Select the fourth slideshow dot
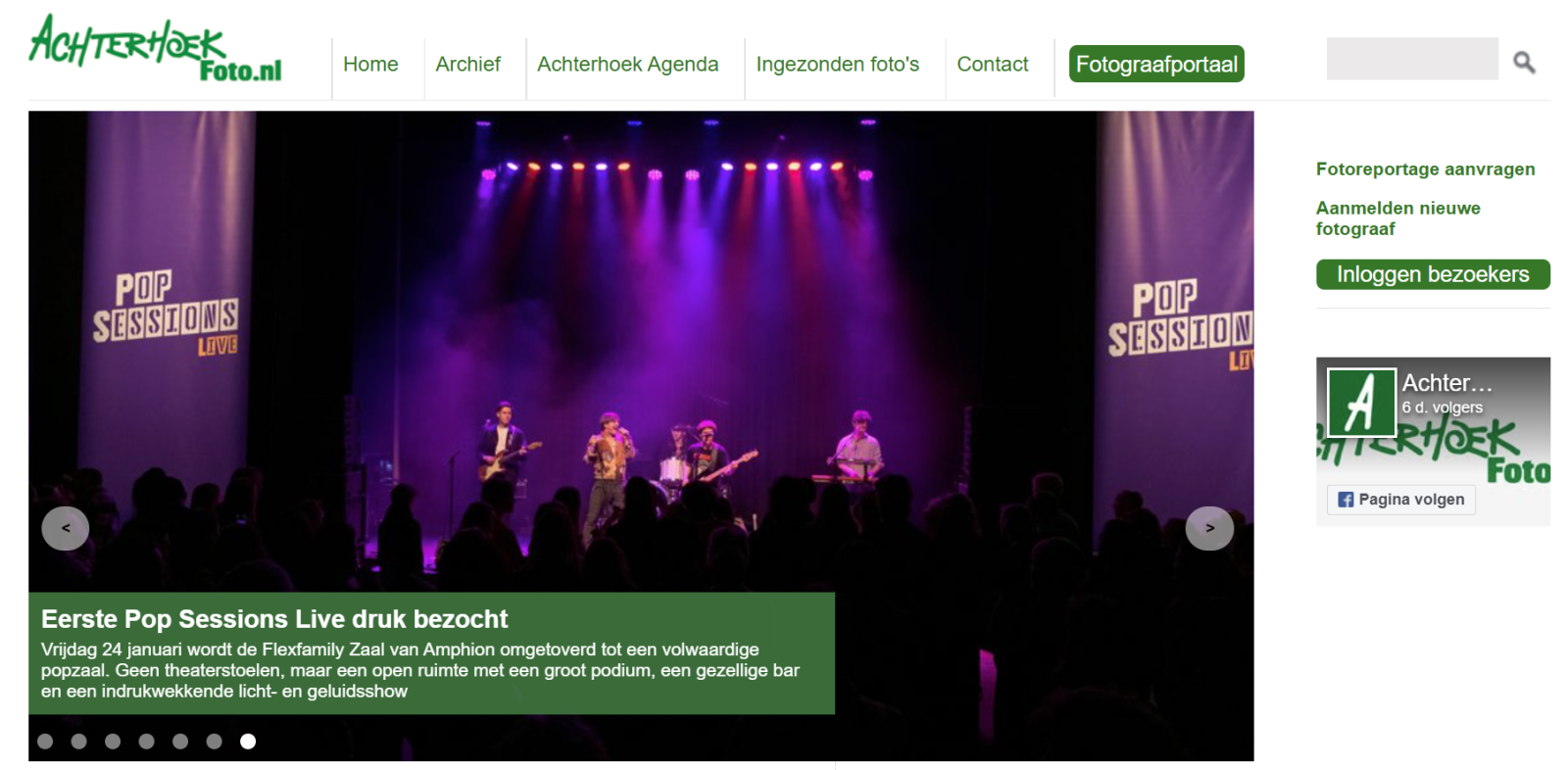 coord(147,742)
